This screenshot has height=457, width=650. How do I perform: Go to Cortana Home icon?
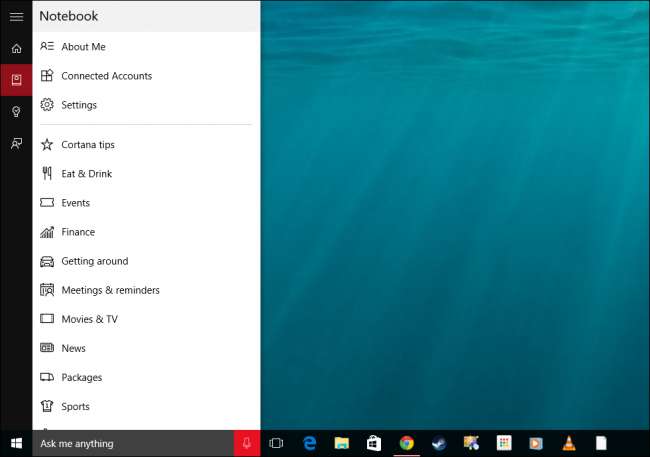pos(16,48)
